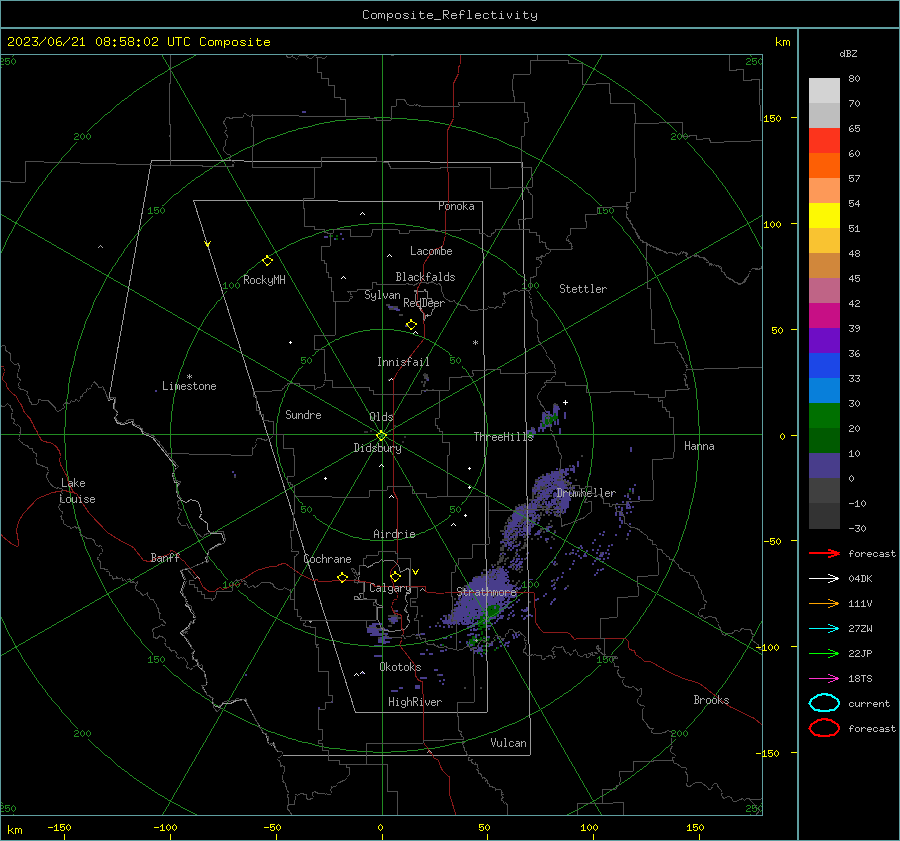Image resolution: width=900 pixels, height=841 pixels.
Task: Click the Hanna town label
Action: 699,446
